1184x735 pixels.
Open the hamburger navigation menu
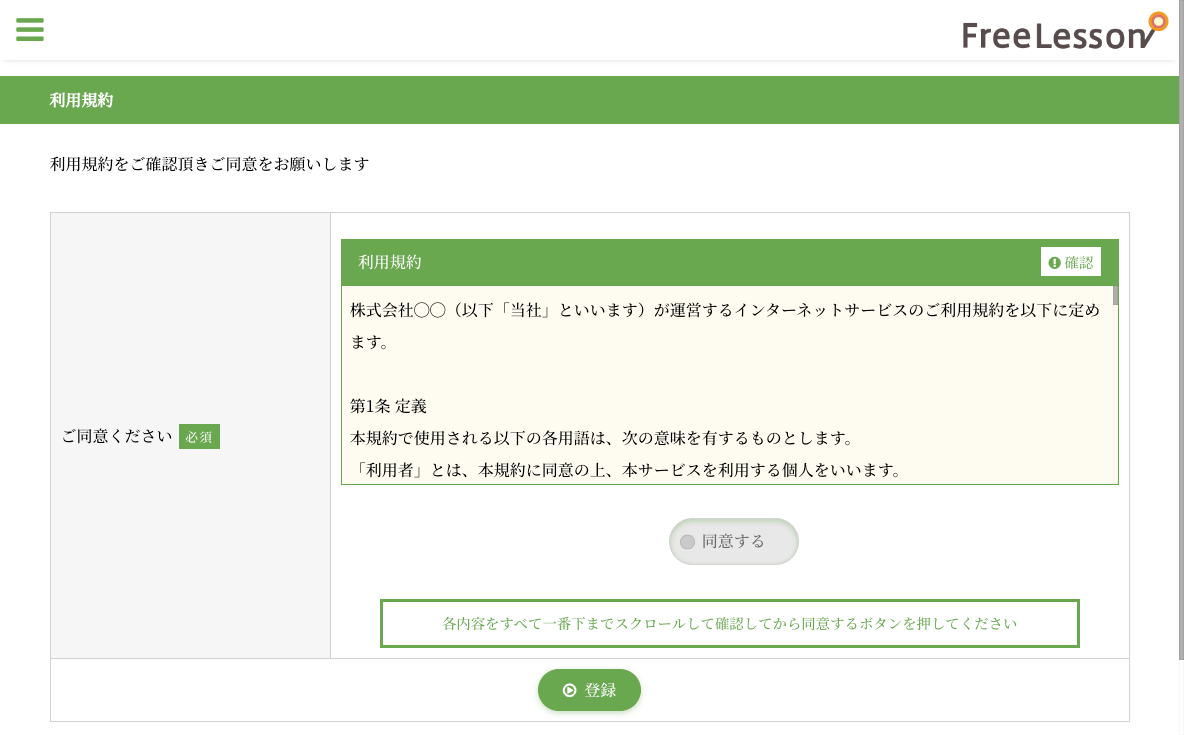[30, 29]
